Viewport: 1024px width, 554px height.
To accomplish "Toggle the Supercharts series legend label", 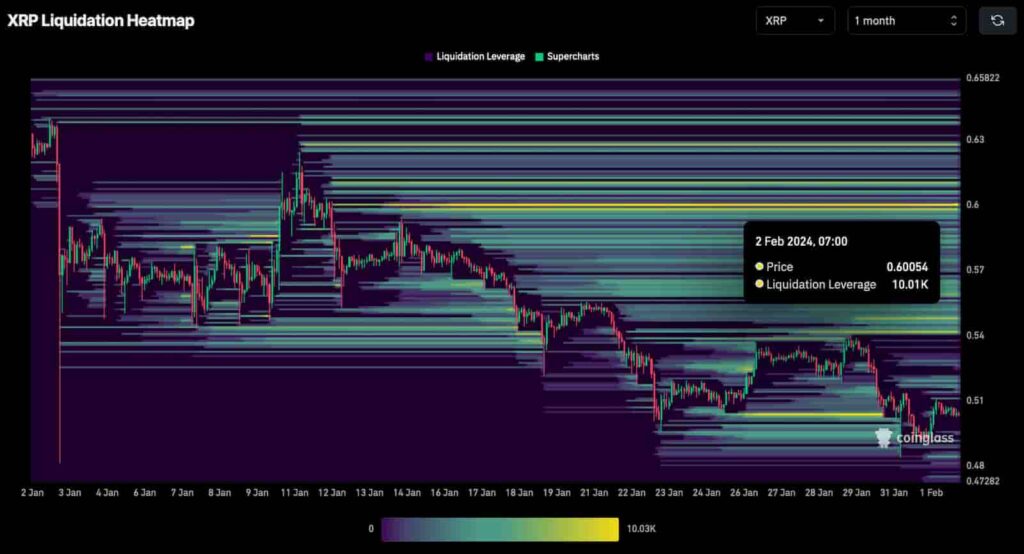I will [573, 57].
